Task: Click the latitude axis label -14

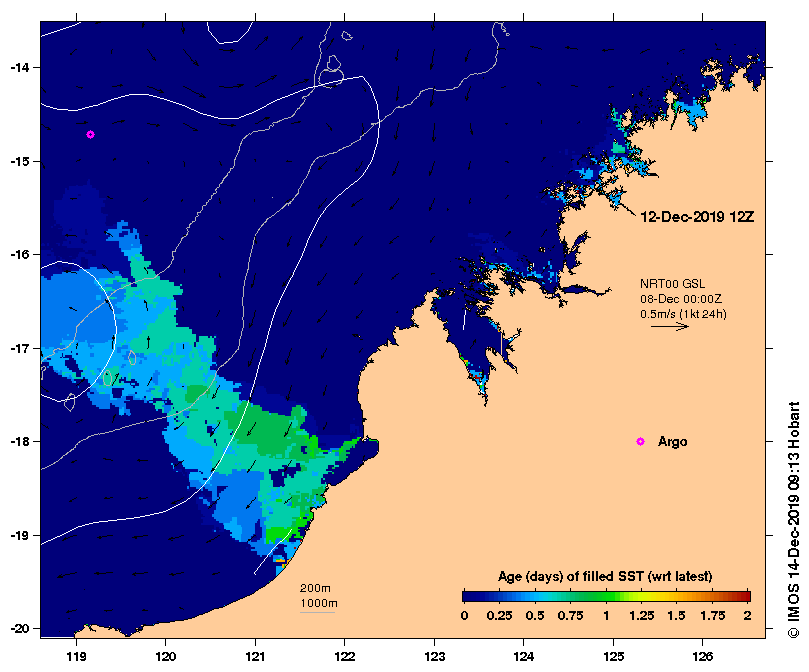Action: (19, 68)
